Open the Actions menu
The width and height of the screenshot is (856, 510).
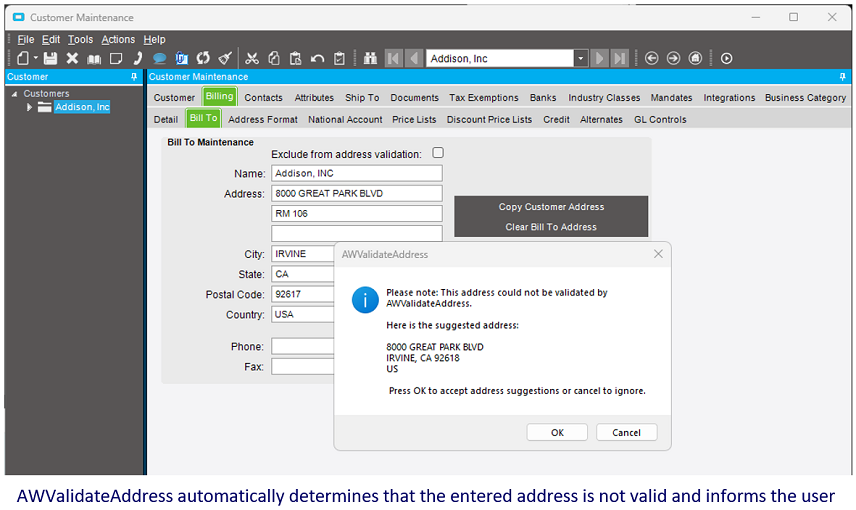(x=118, y=39)
